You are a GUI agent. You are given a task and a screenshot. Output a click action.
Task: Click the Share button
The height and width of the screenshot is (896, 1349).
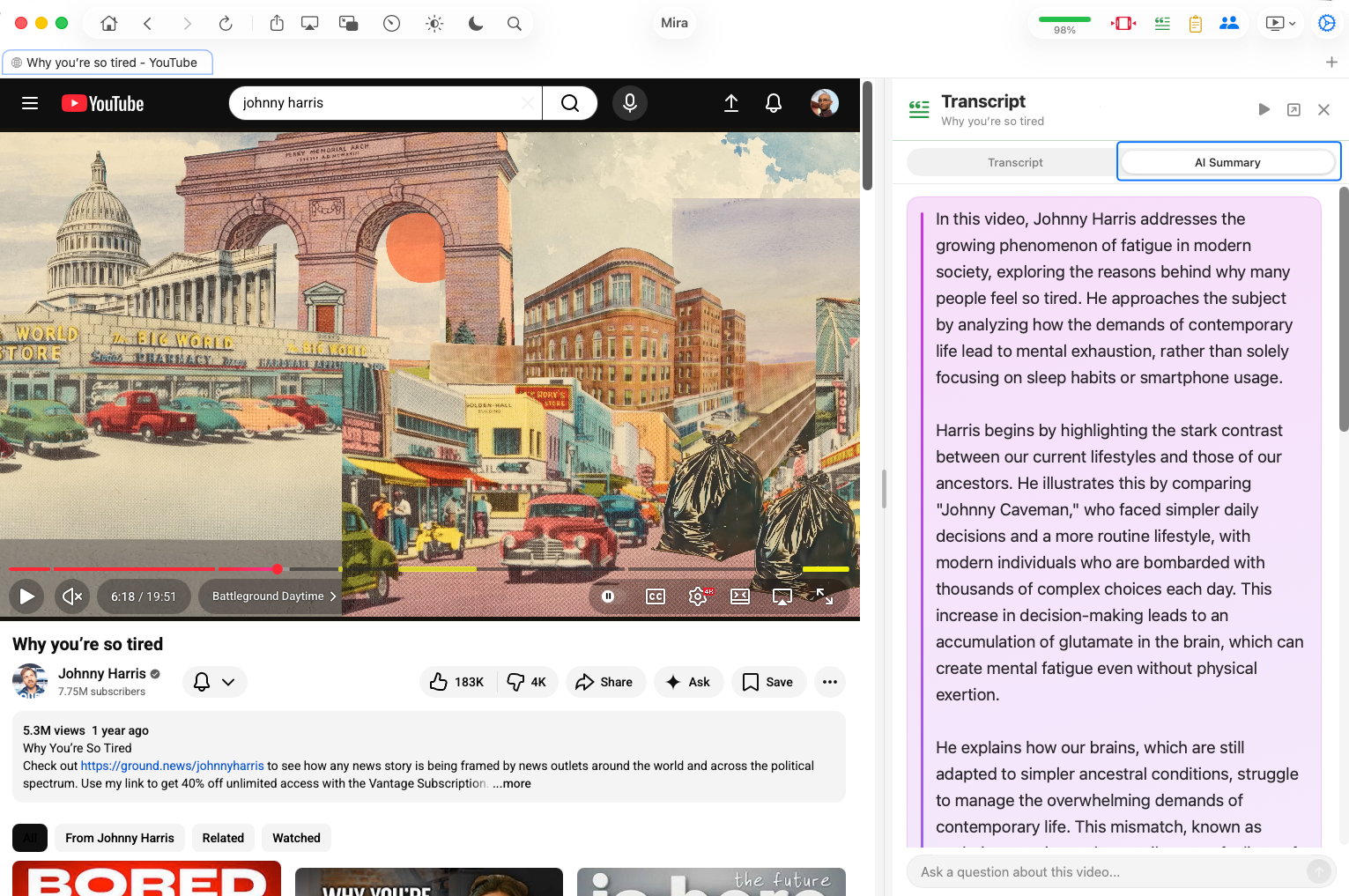tap(605, 682)
